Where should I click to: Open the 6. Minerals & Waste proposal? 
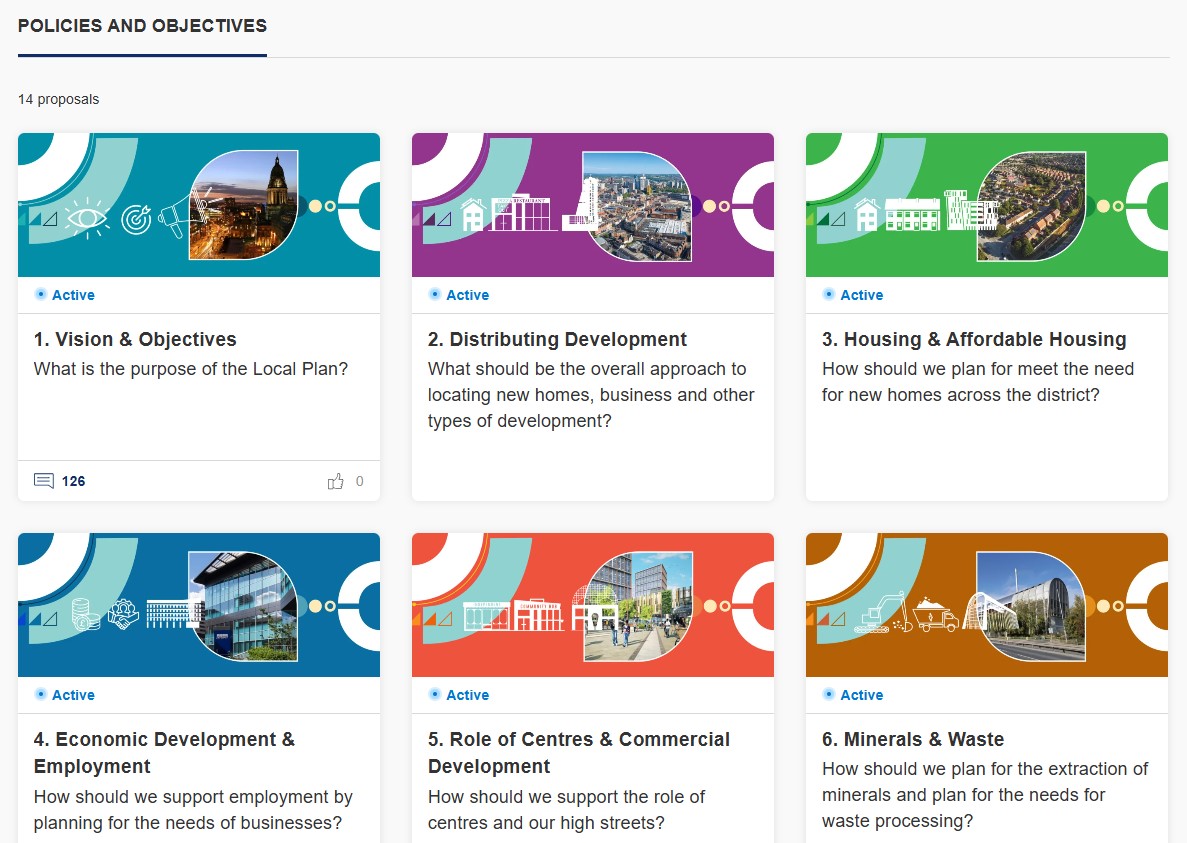tap(913, 739)
